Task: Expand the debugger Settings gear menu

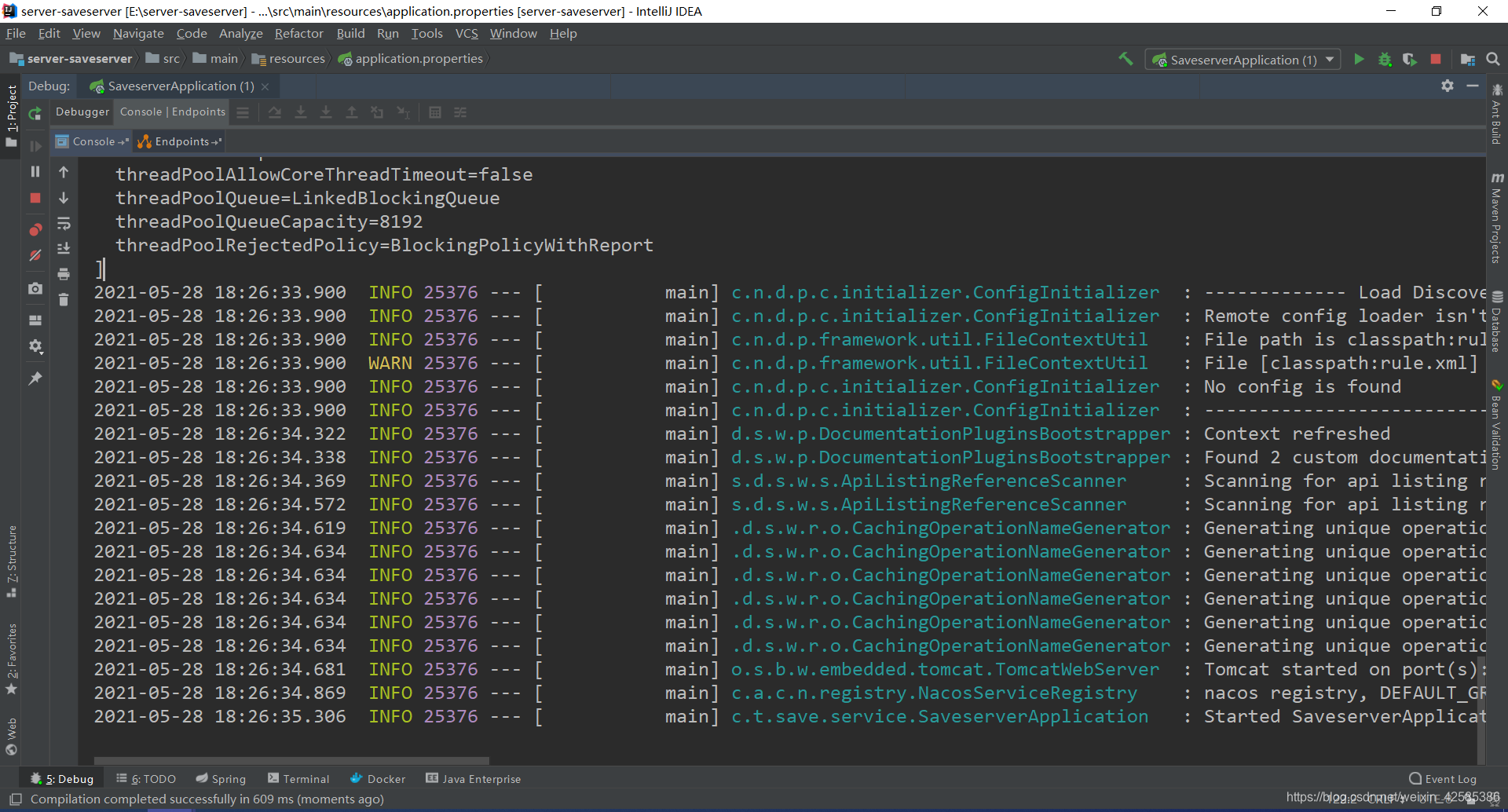Action: tap(36, 347)
